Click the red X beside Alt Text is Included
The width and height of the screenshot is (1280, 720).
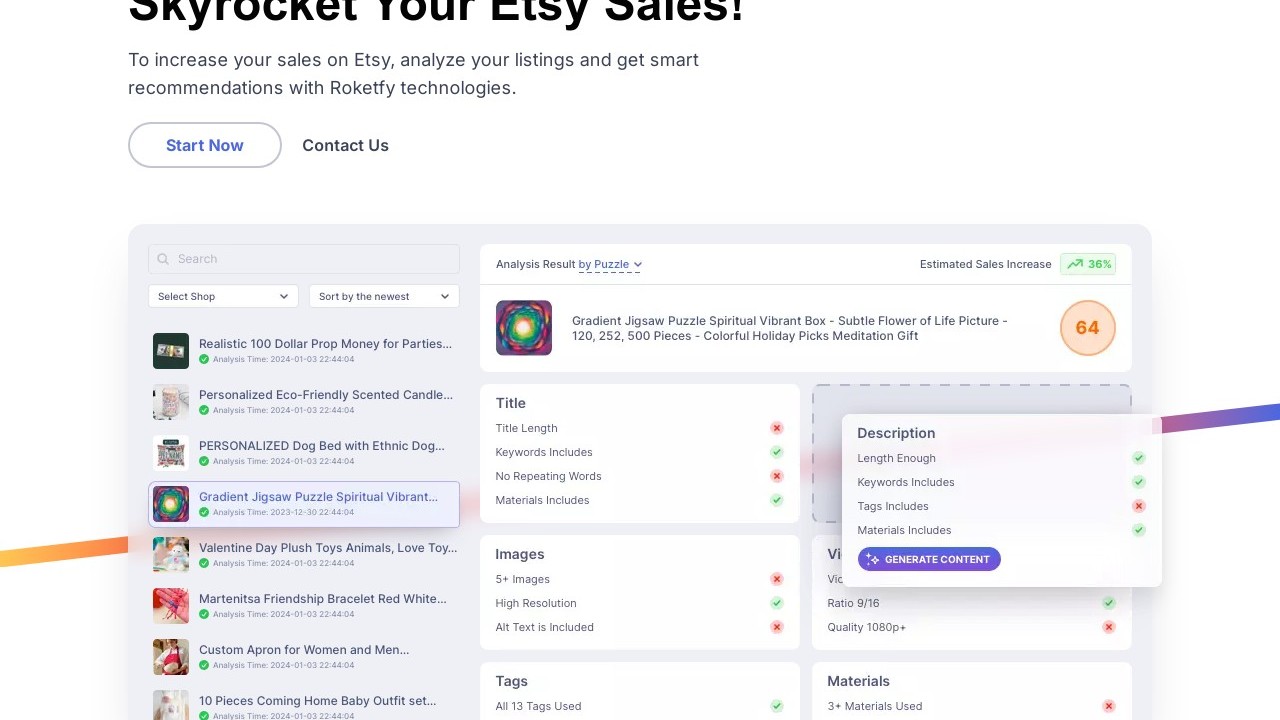point(776,627)
